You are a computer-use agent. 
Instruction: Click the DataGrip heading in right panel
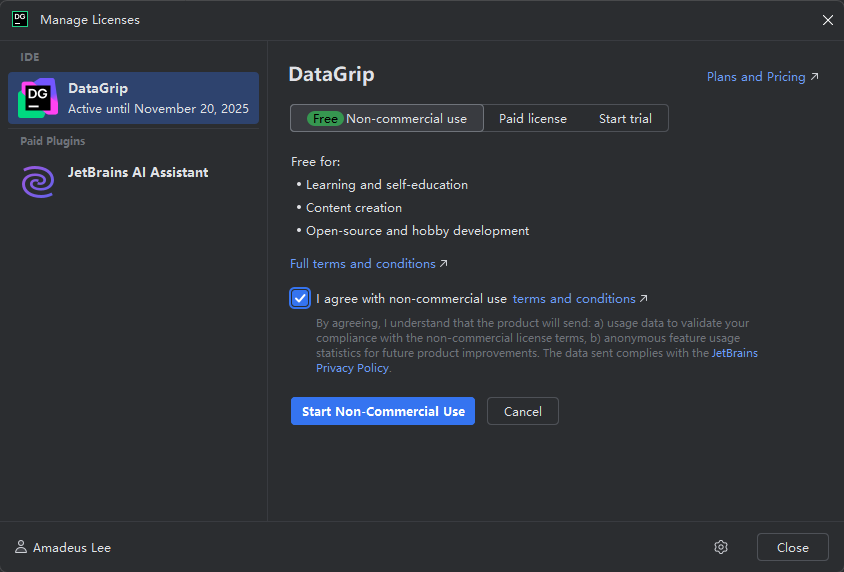(331, 74)
